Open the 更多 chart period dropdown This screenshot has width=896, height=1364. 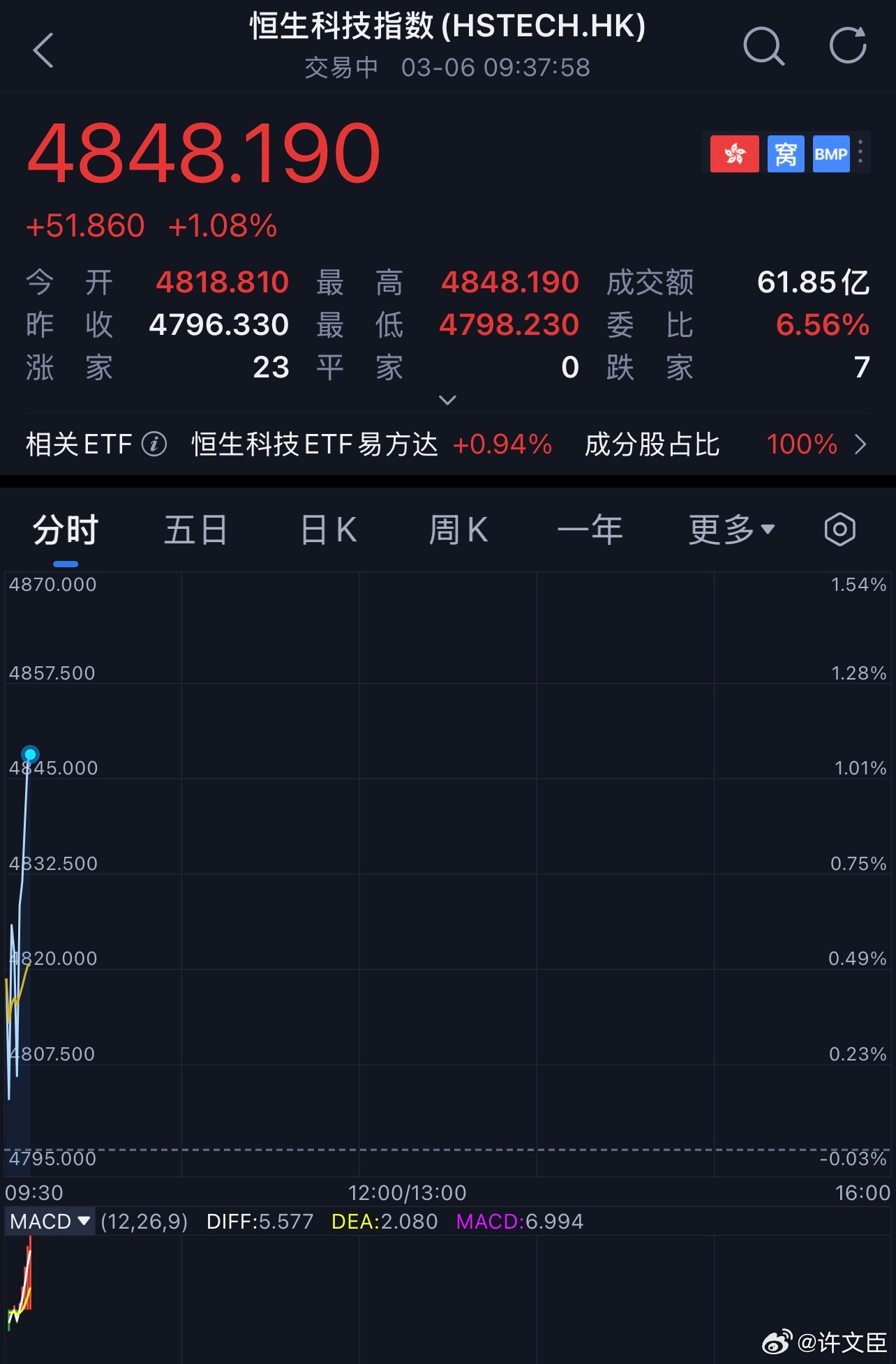pyautogui.click(x=732, y=530)
